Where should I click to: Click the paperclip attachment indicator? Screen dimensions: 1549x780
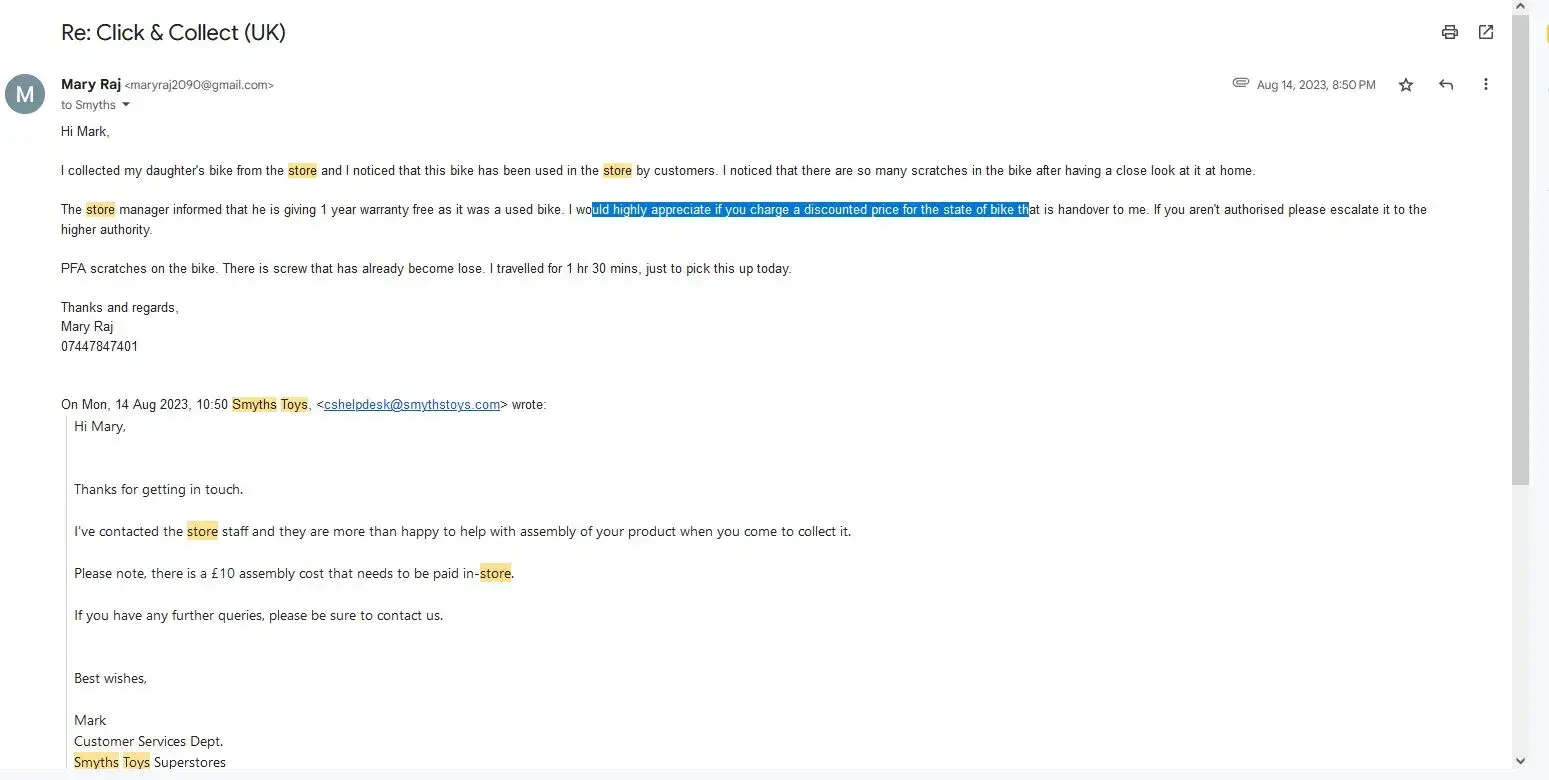point(1241,83)
